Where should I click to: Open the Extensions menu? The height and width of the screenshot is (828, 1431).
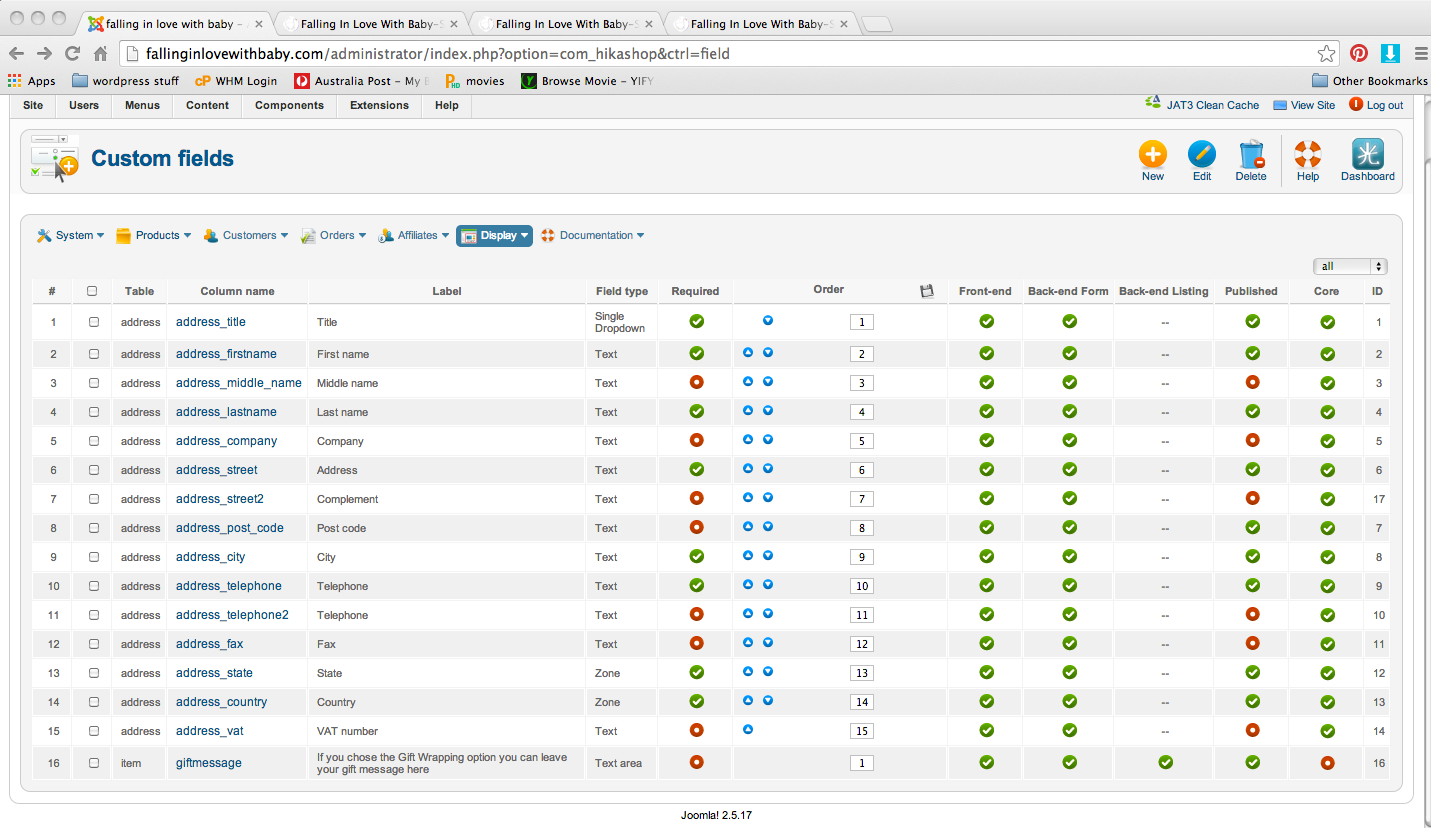pos(379,105)
